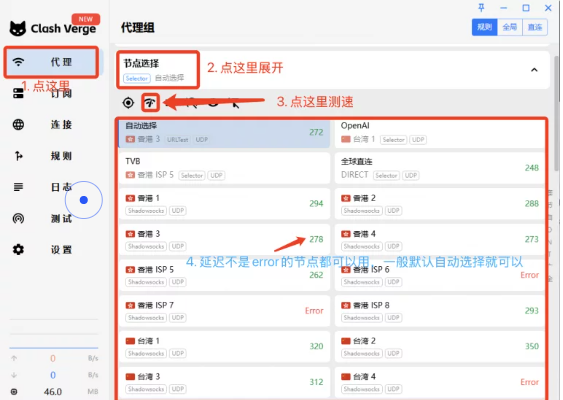This screenshot has width=563, height=400.
Task: Select the 自动选择 URLTest node card
Action: (224, 133)
